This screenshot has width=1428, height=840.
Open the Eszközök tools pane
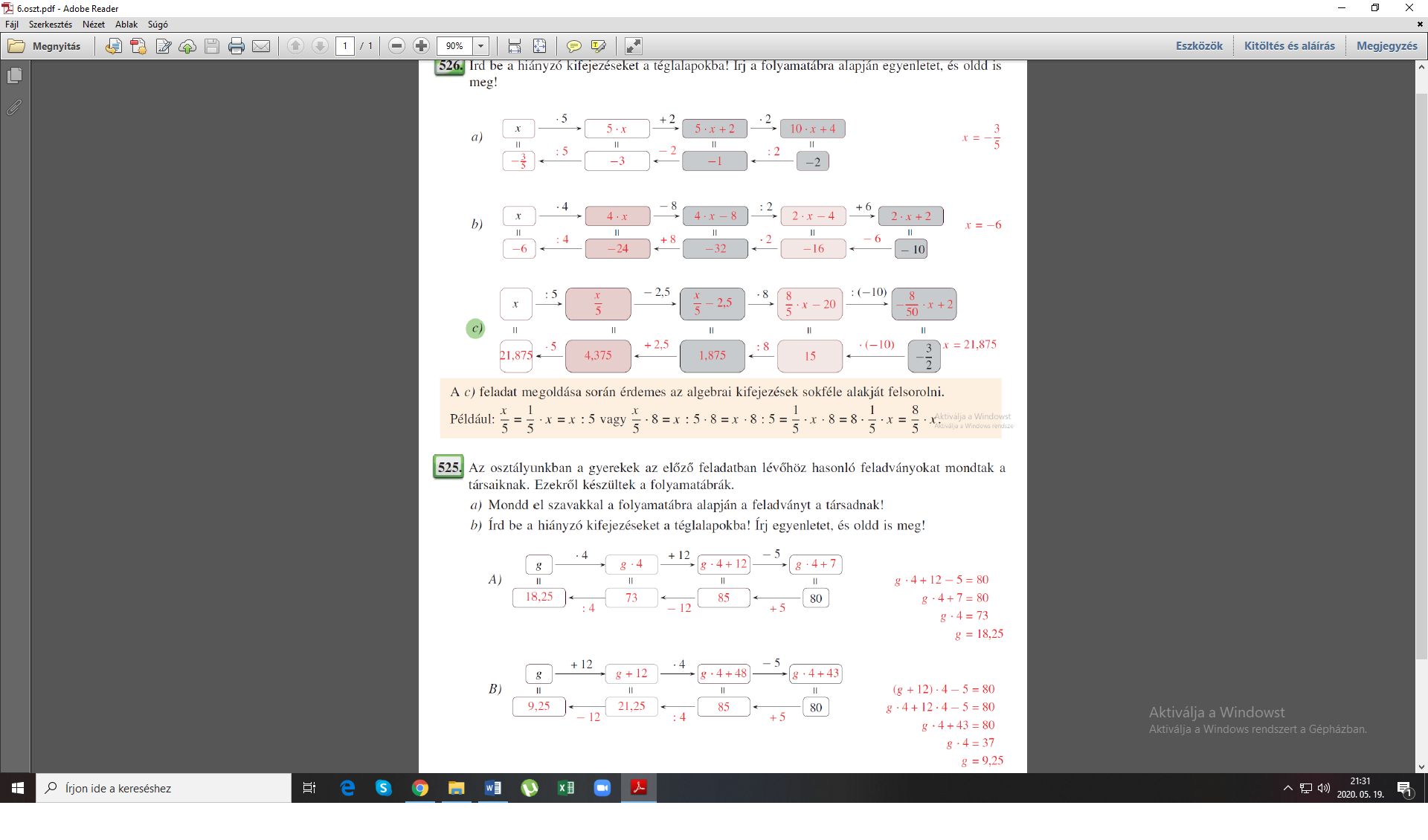[x=1198, y=46]
